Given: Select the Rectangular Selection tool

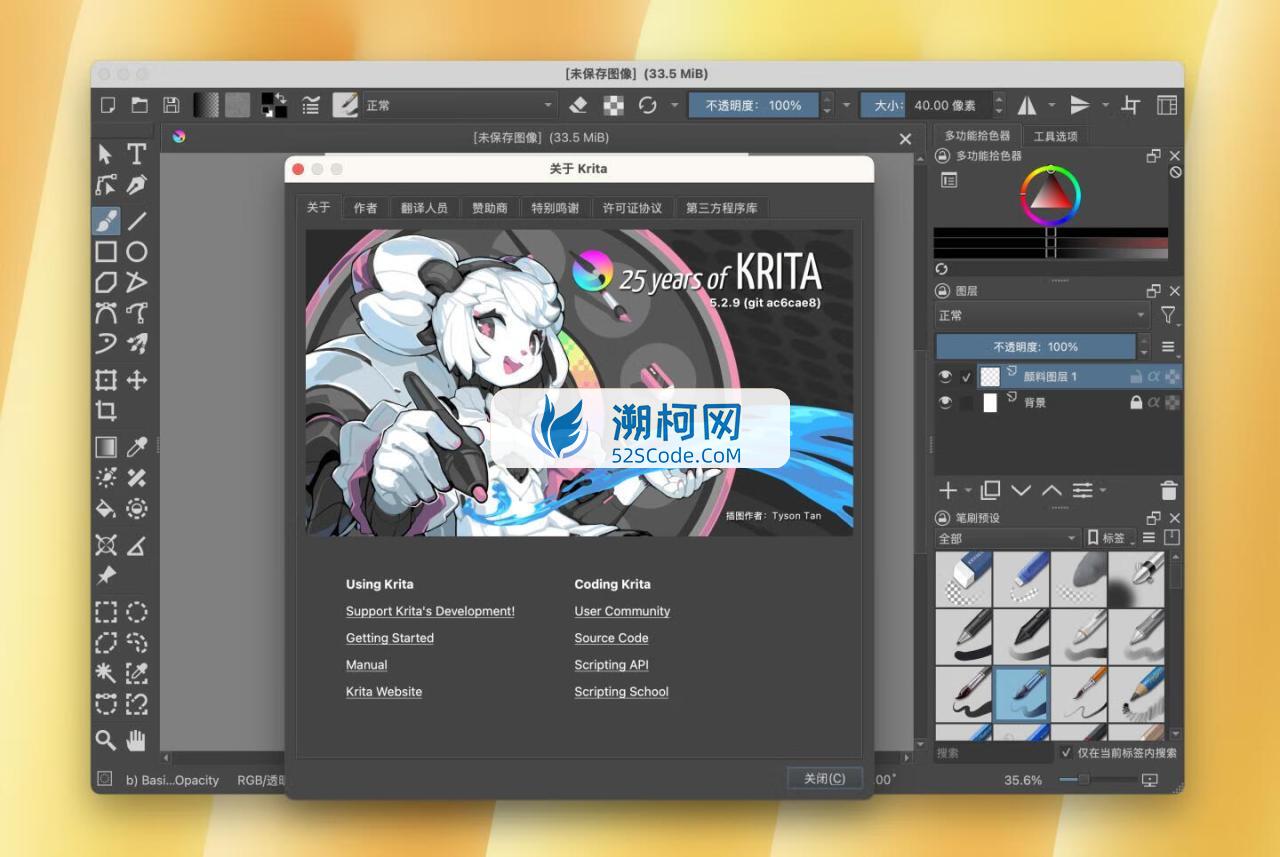Looking at the screenshot, I should tap(106, 611).
